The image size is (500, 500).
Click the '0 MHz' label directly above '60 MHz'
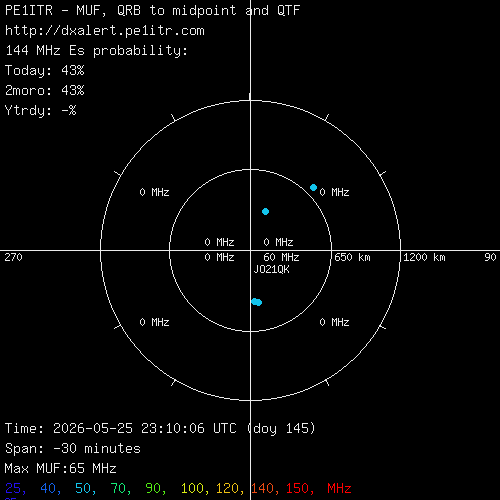278,242
